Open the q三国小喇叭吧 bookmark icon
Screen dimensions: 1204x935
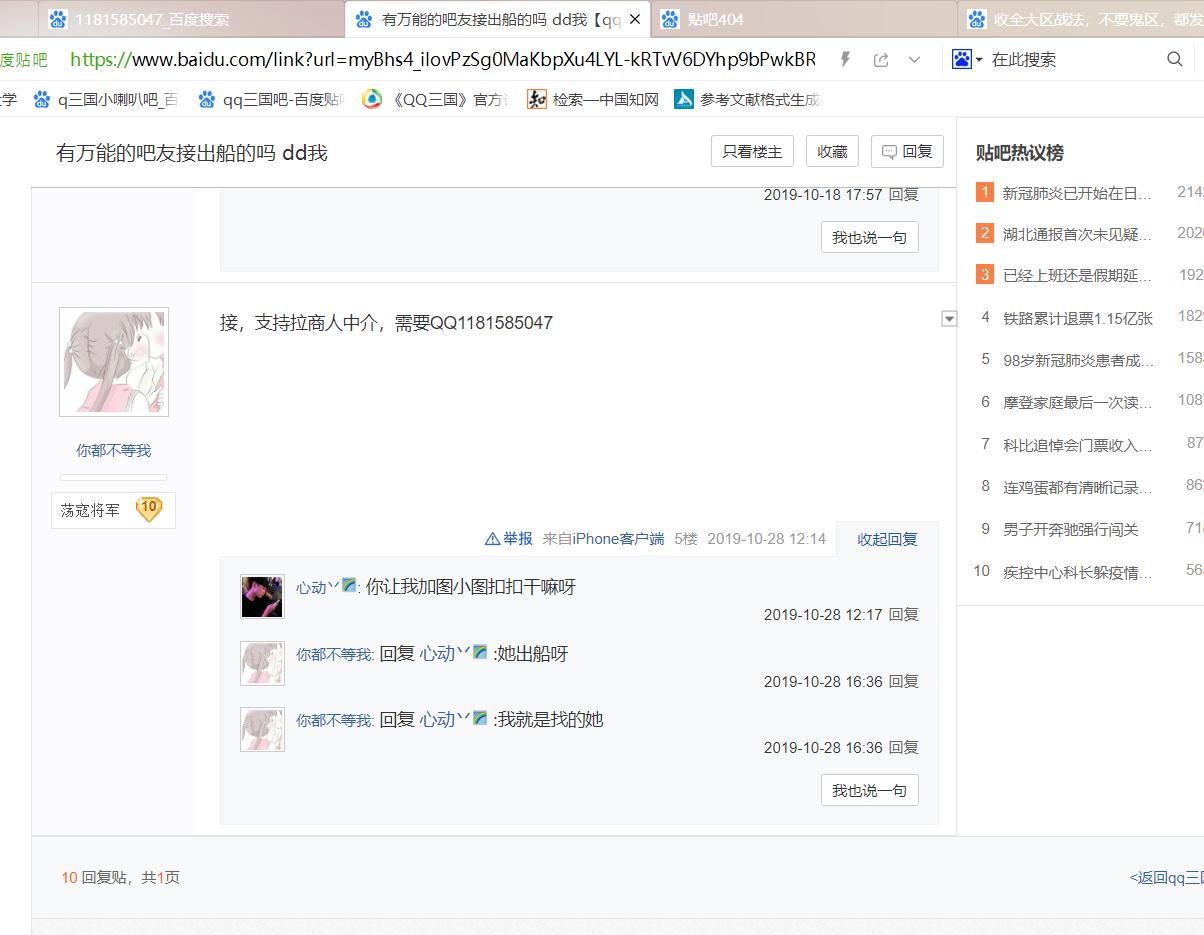point(42,99)
